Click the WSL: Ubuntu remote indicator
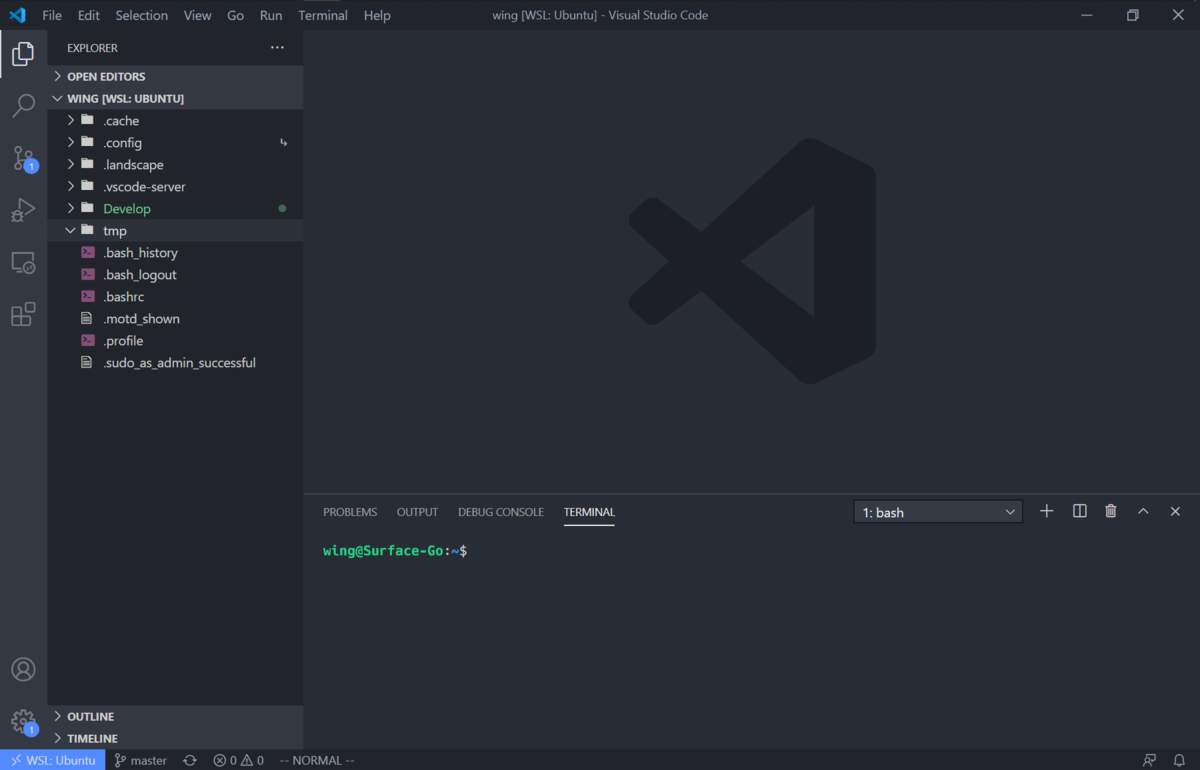The width and height of the screenshot is (1200, 770). tap(52, 760)
